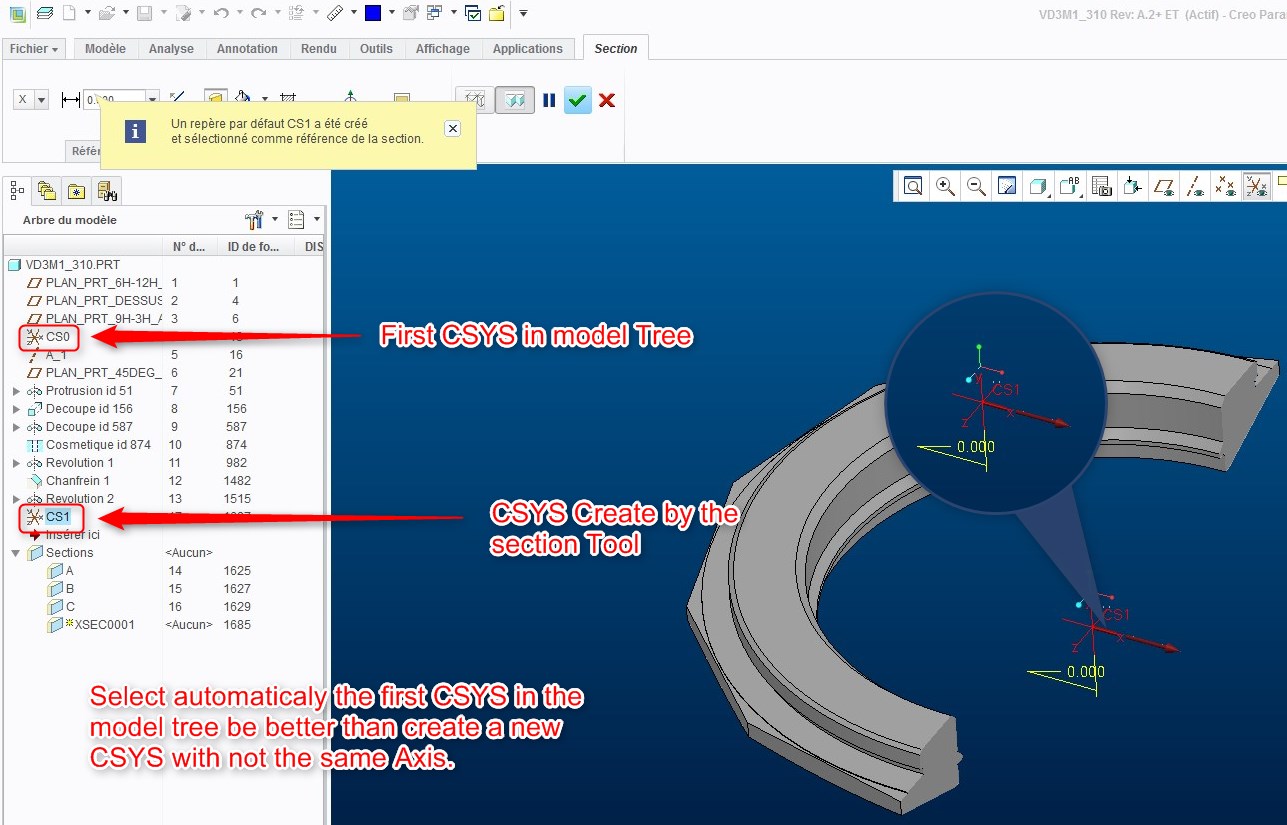Open the folder browser panel tab
This screenshot has width=1287, height=825.
click(46, 190)
